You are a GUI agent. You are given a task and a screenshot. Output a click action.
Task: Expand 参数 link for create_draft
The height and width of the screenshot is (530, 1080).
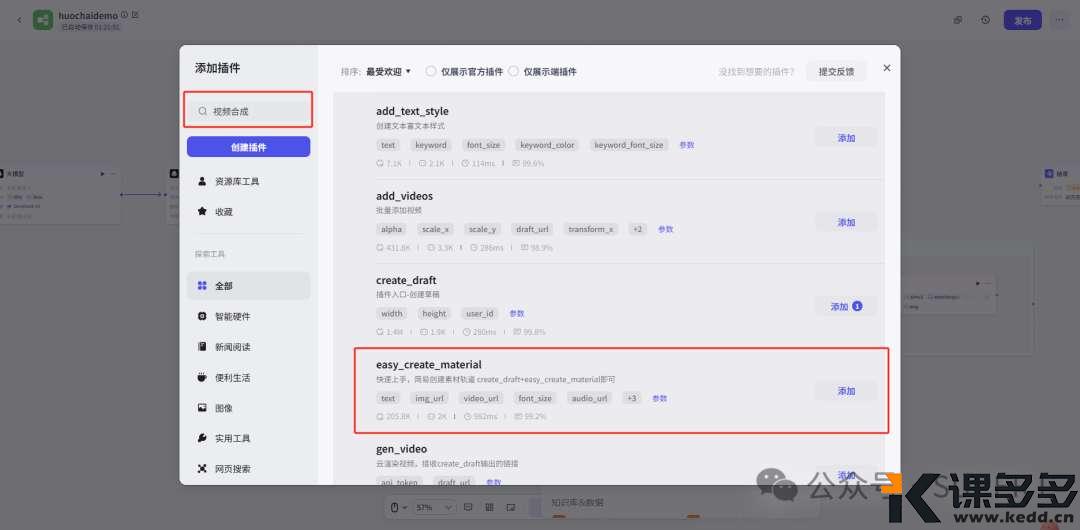517,314
